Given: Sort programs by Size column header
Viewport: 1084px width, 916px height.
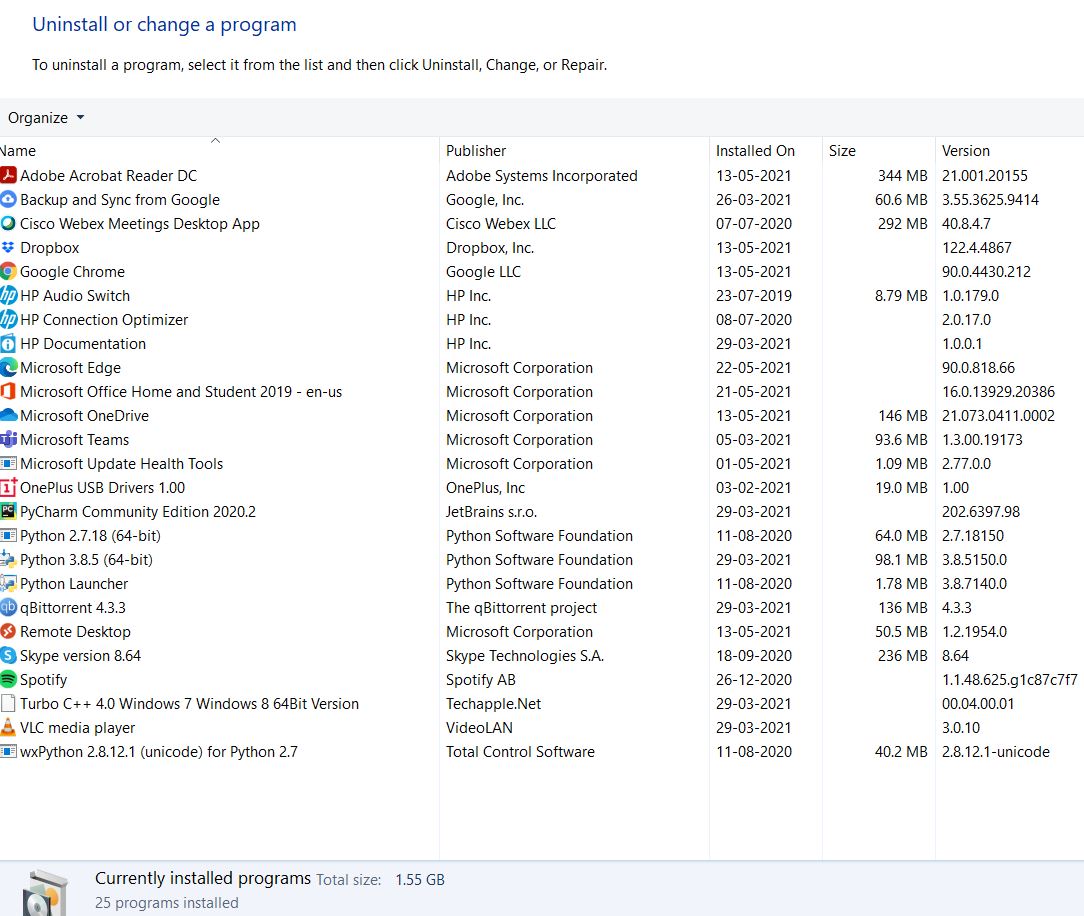Looking at the screenshot, I should coord(842,151).
